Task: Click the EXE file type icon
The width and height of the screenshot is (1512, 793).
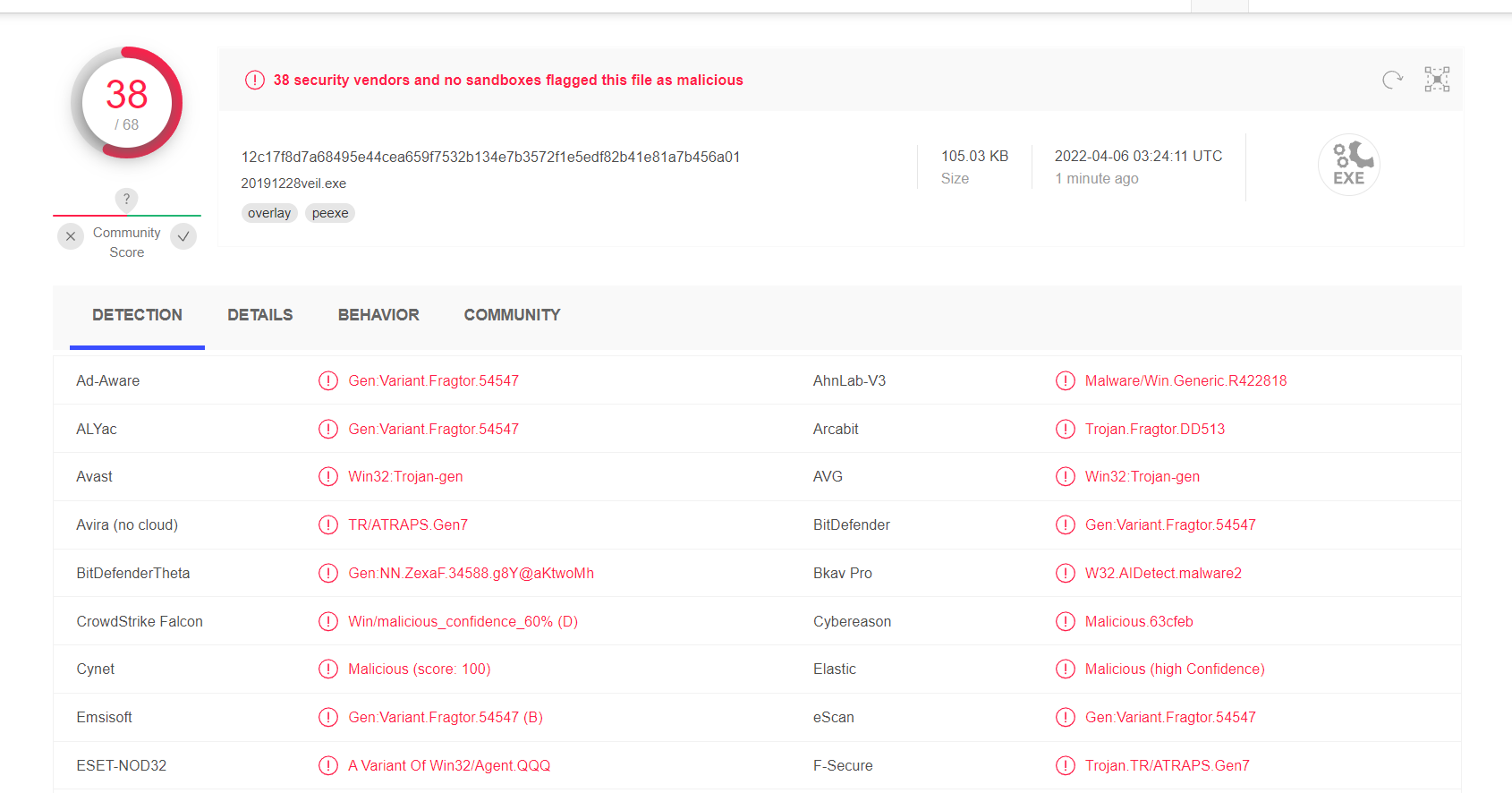Action: [x=1348, y=165]
